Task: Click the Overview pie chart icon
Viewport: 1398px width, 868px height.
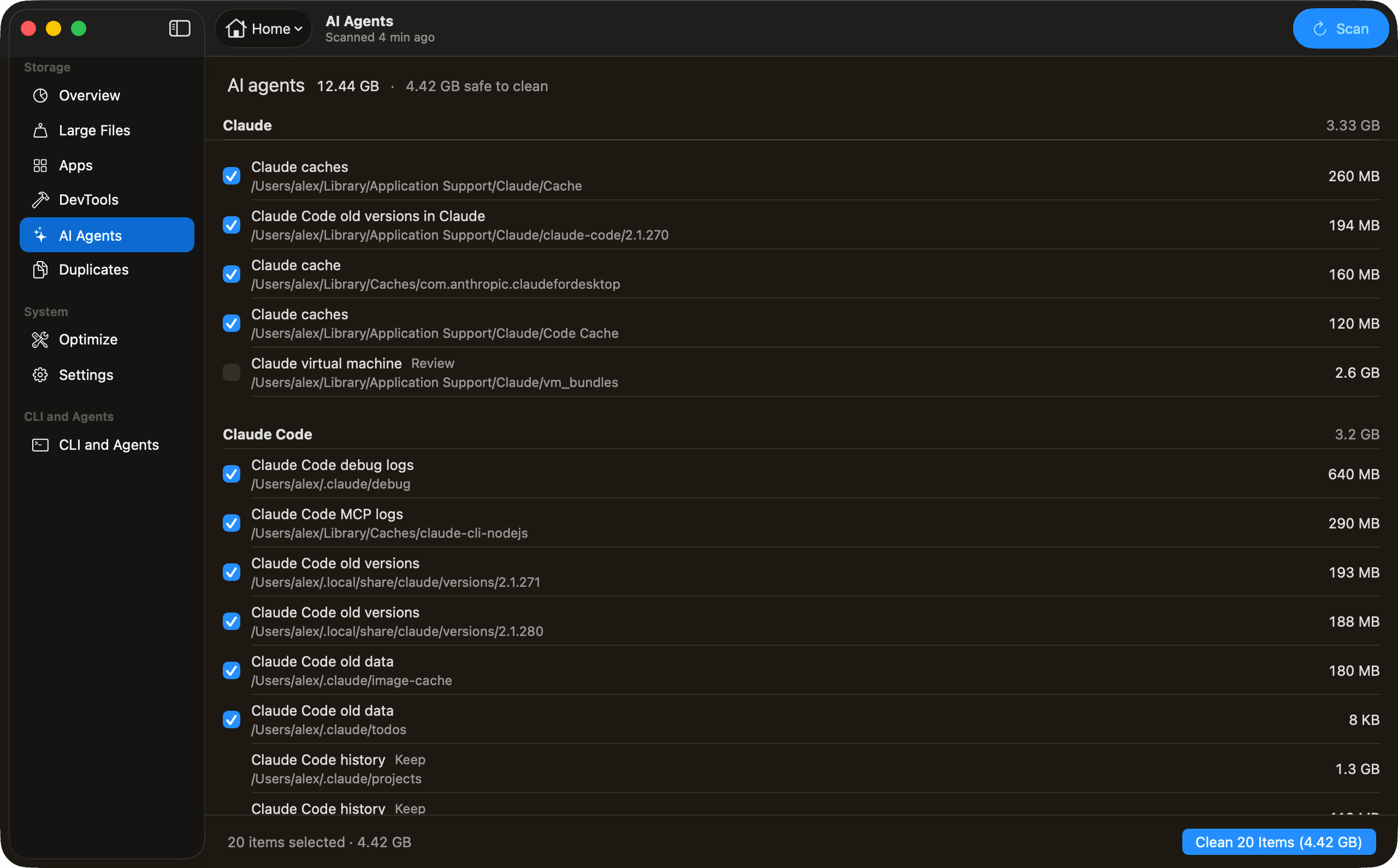Action: tap(40, 96)
